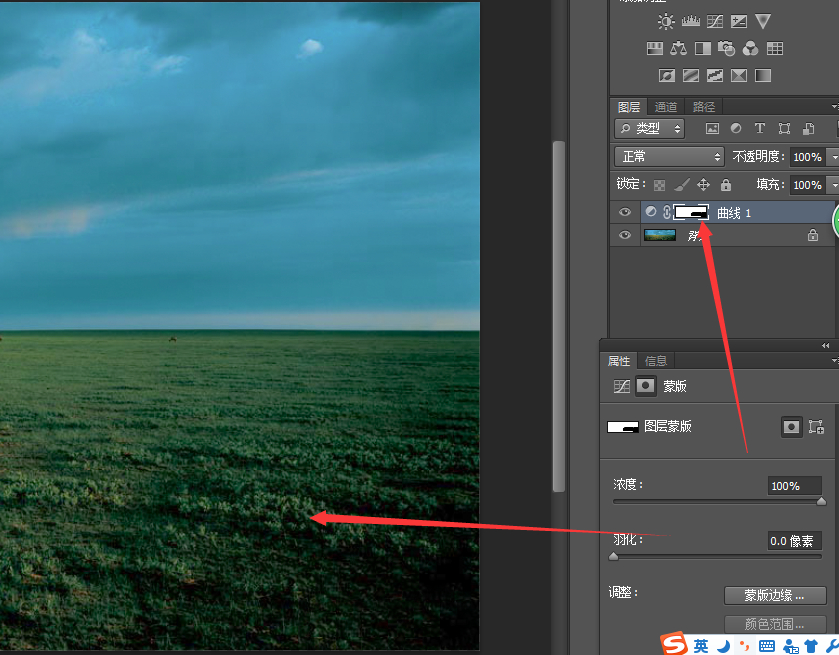This screenshot has width=839, height=655.
Task: Switch to the 通道 tab
Action: [666, 107]
